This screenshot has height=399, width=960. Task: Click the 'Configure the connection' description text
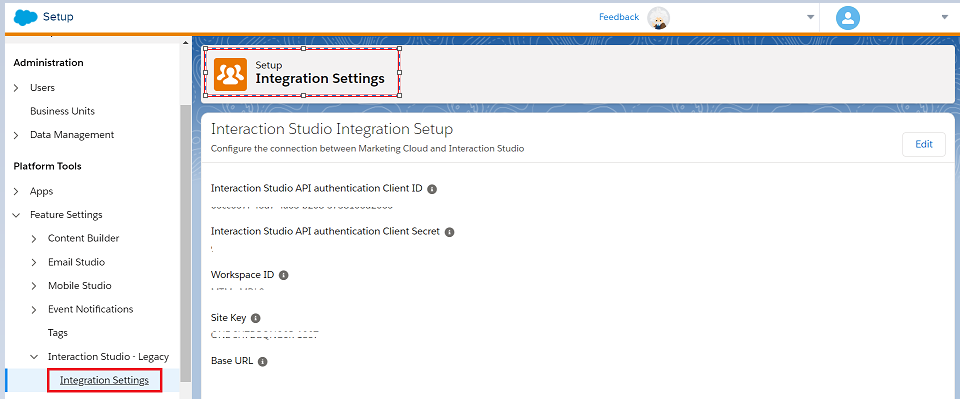click(367, 149)
